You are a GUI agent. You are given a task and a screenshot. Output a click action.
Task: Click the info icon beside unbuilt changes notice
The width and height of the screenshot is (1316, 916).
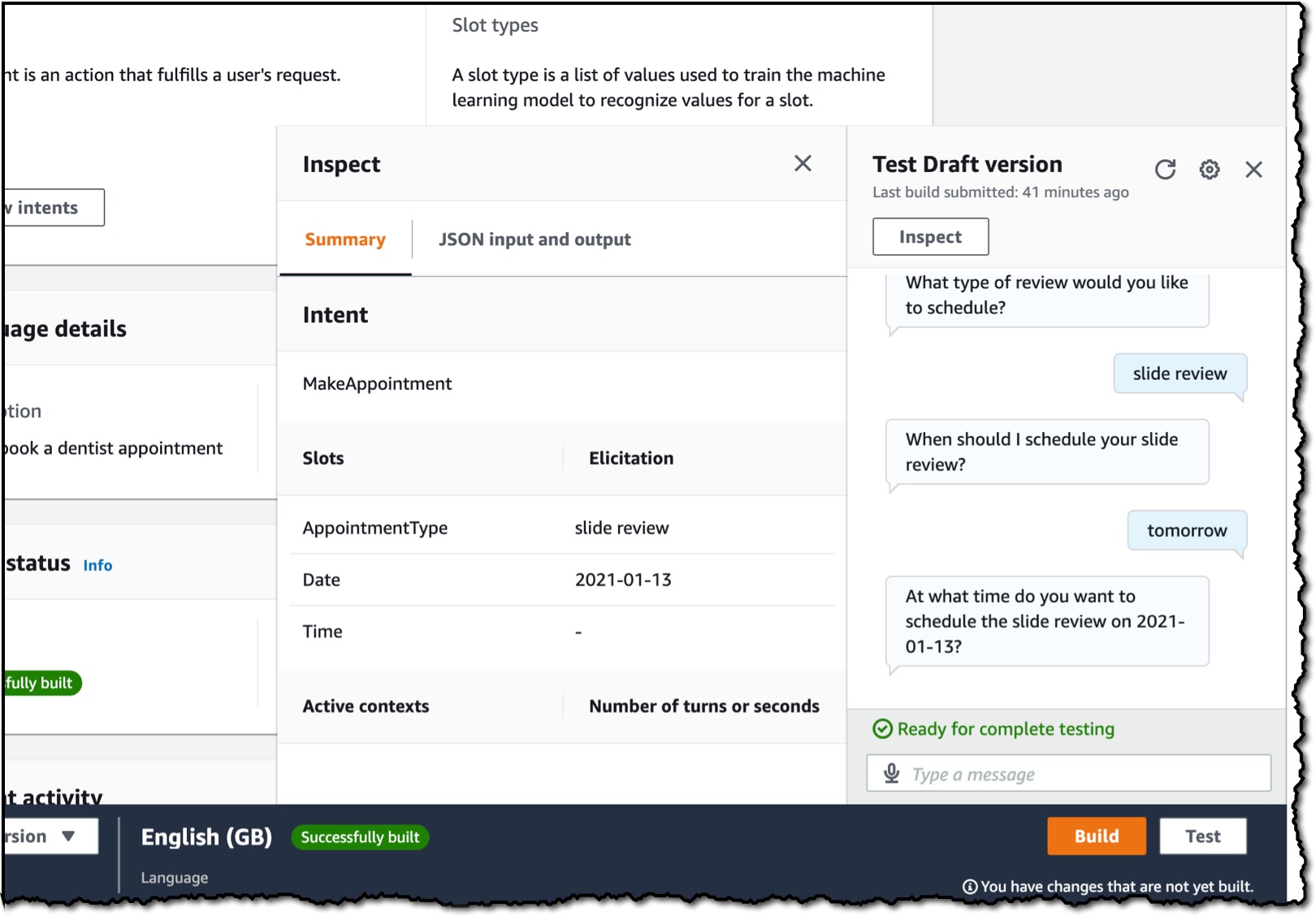(x=970, y=887)
